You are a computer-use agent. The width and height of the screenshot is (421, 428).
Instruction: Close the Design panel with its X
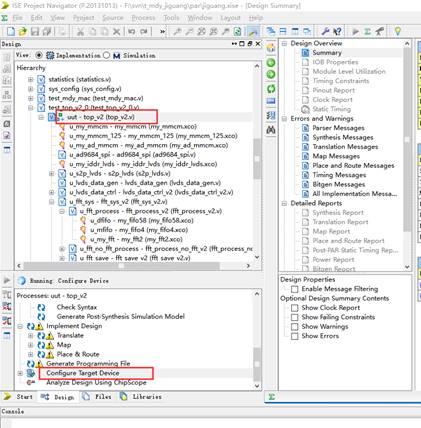(258, 44)
